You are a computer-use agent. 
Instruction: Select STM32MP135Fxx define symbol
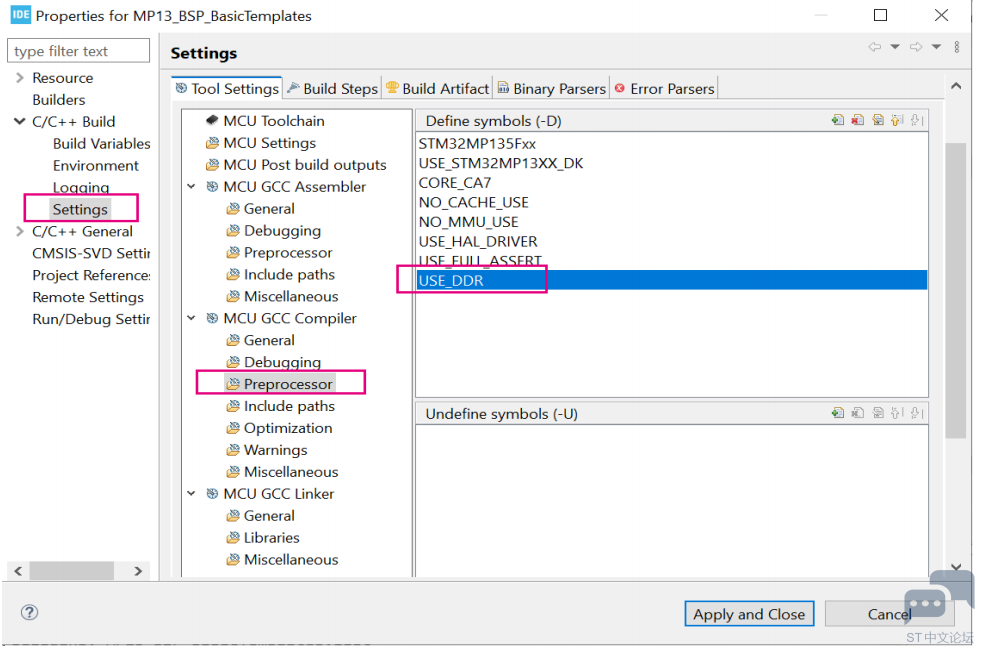click(x=477, y=144)
